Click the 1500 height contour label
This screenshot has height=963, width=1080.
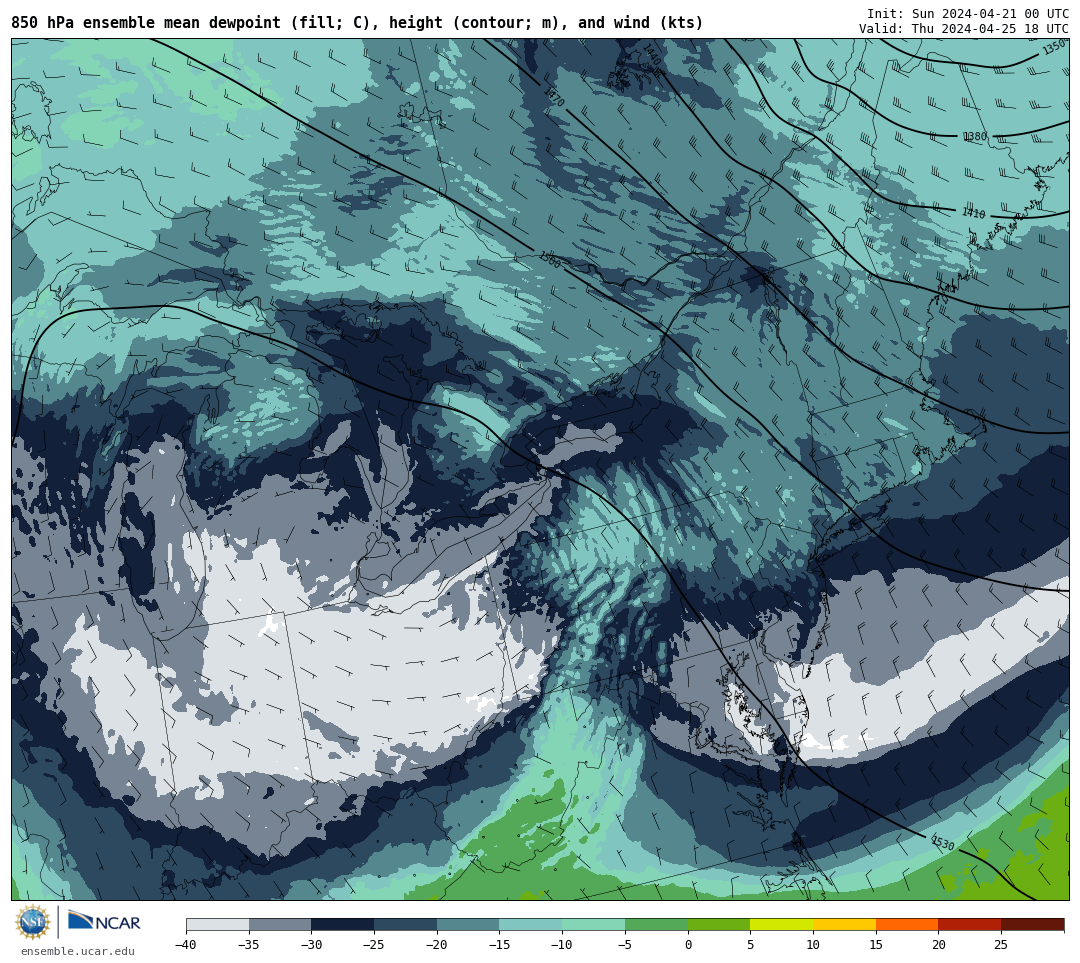[550, 260]
